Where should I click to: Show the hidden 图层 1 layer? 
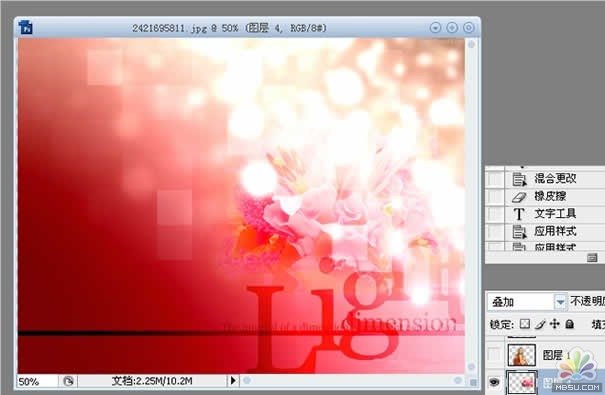(x=494, y=354)
